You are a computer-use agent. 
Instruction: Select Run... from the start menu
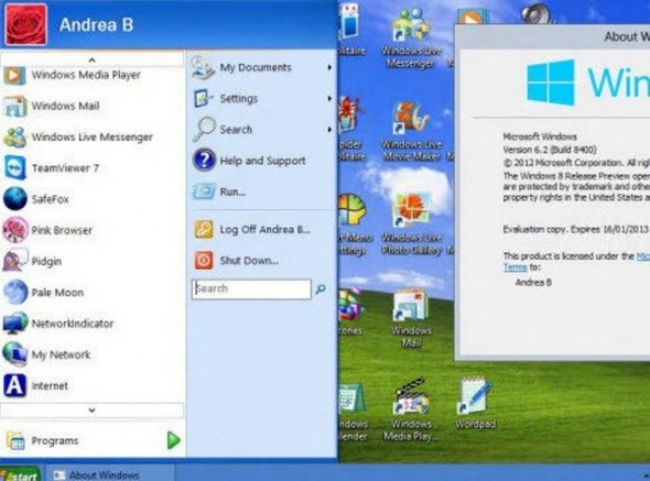232,192
